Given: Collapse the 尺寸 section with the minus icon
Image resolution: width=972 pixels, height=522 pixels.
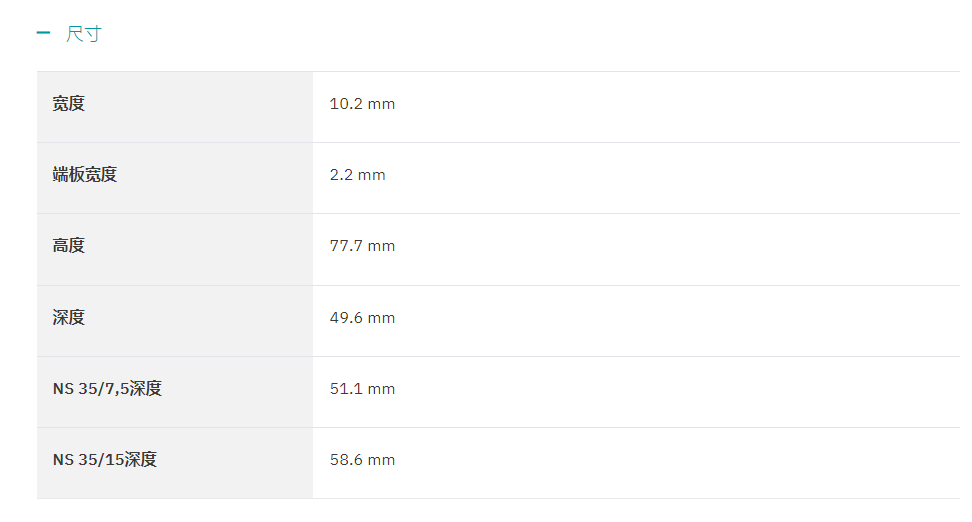Looking at the screenshot, I should [43, 33].
